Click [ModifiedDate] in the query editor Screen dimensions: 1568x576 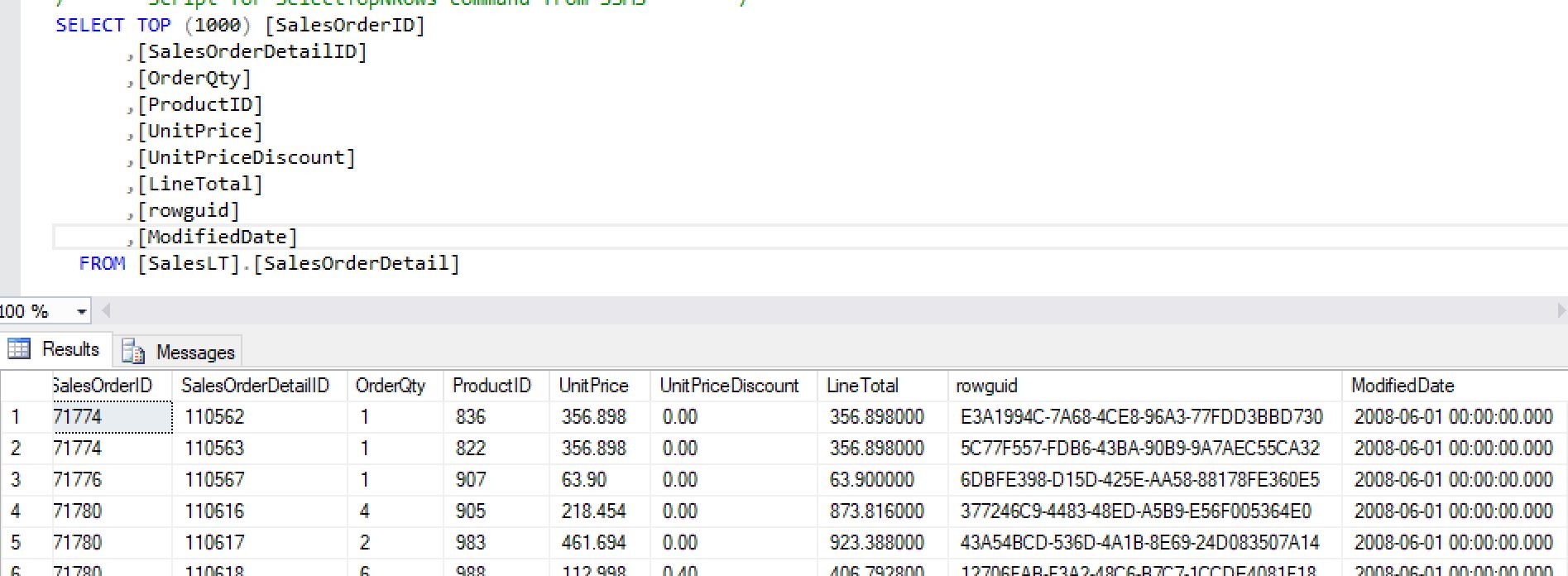tap(218, 237)
